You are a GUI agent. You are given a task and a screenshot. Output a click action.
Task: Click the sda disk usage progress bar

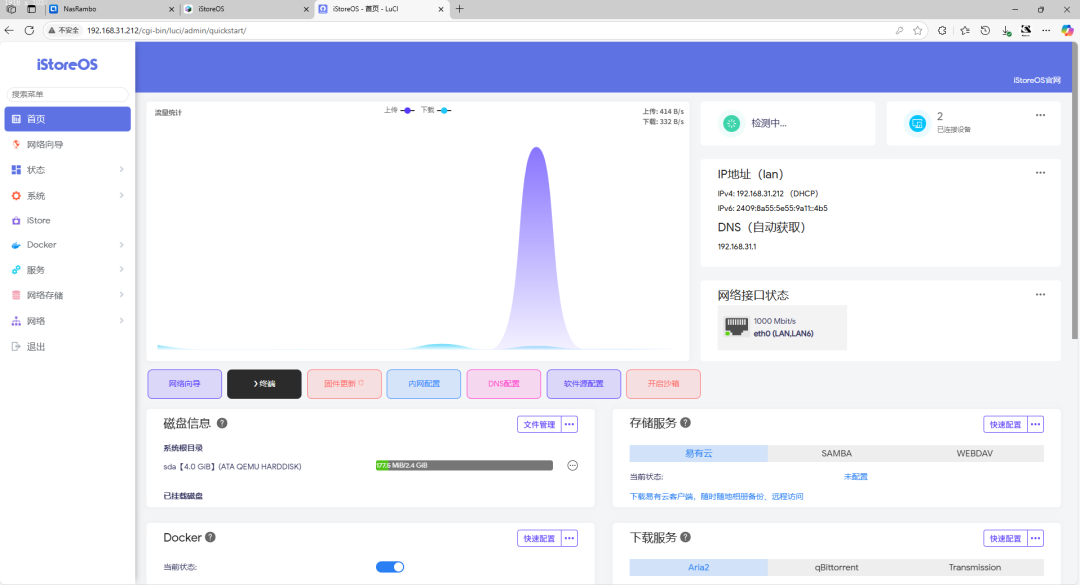pos(464,466)
